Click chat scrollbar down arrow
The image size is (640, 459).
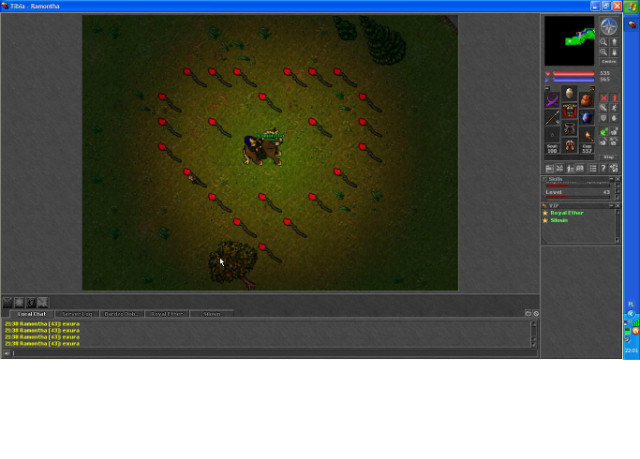coord(533,345)
